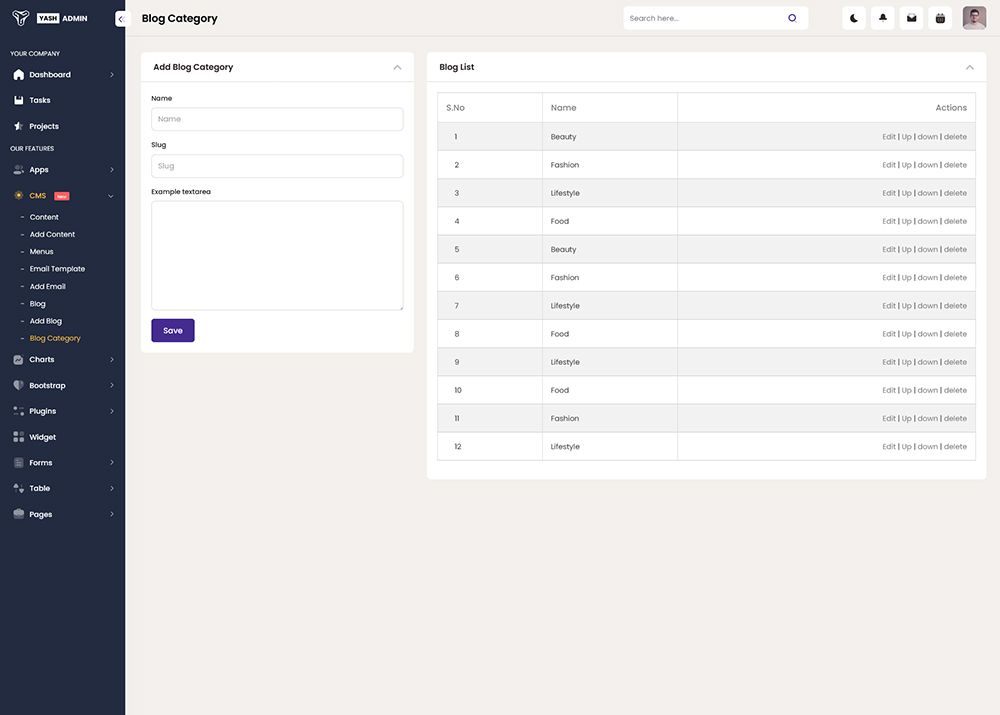Click the Yash Admin logo icon

point(20,18)
